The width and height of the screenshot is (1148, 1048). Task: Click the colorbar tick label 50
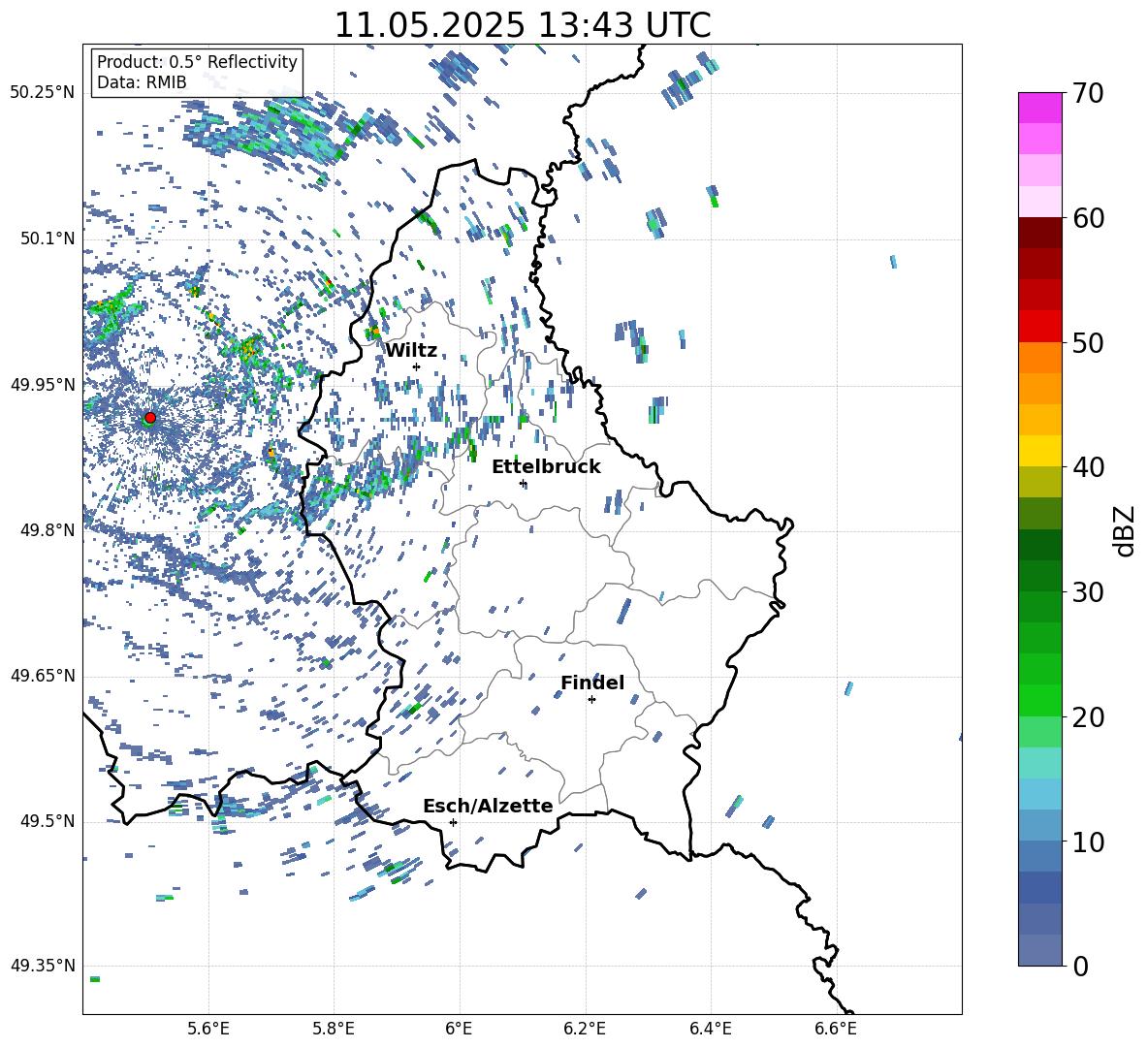click(1089, 342)
